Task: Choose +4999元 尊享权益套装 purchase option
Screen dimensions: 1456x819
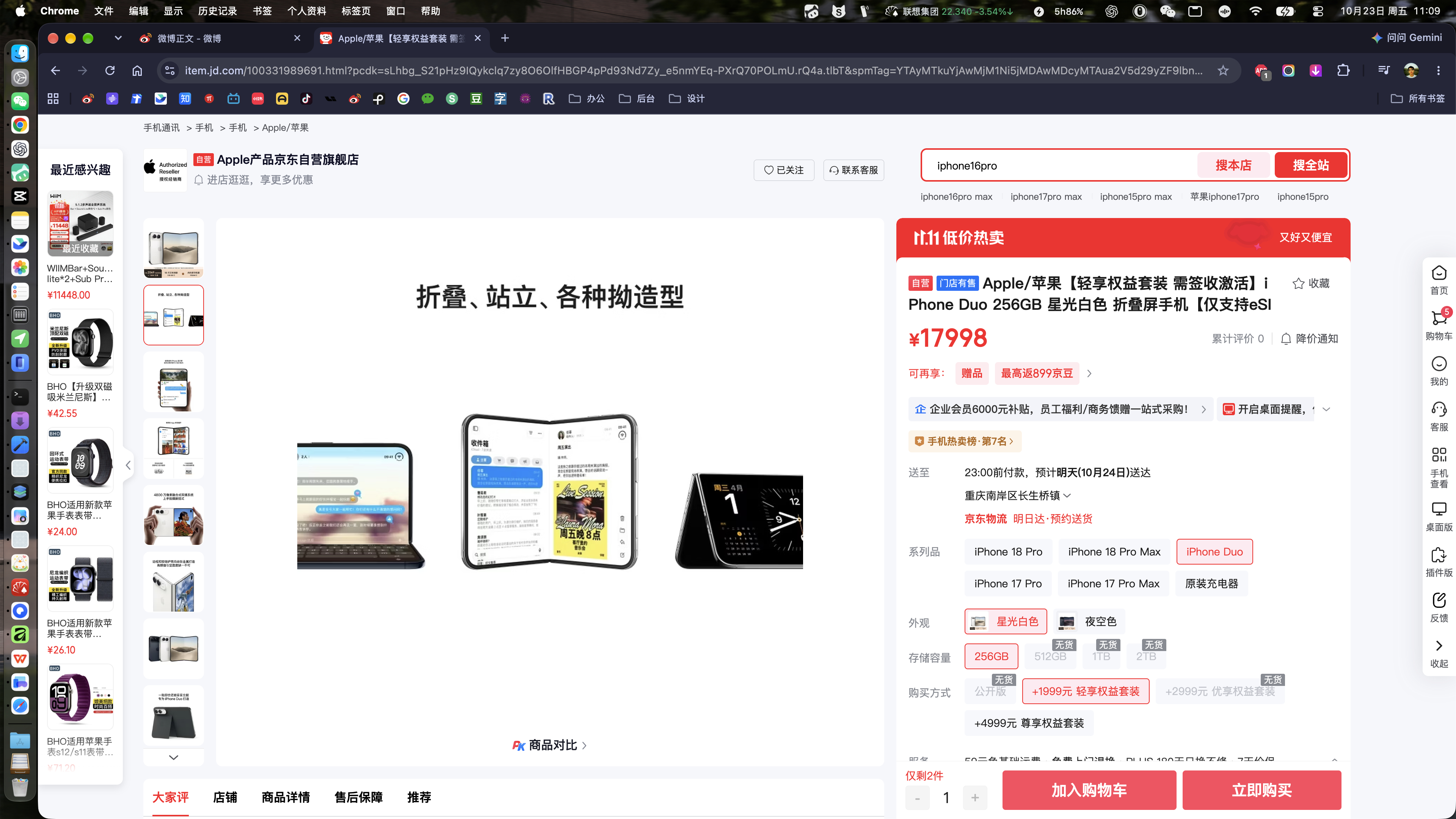Action: click(x=1029, y=723)
